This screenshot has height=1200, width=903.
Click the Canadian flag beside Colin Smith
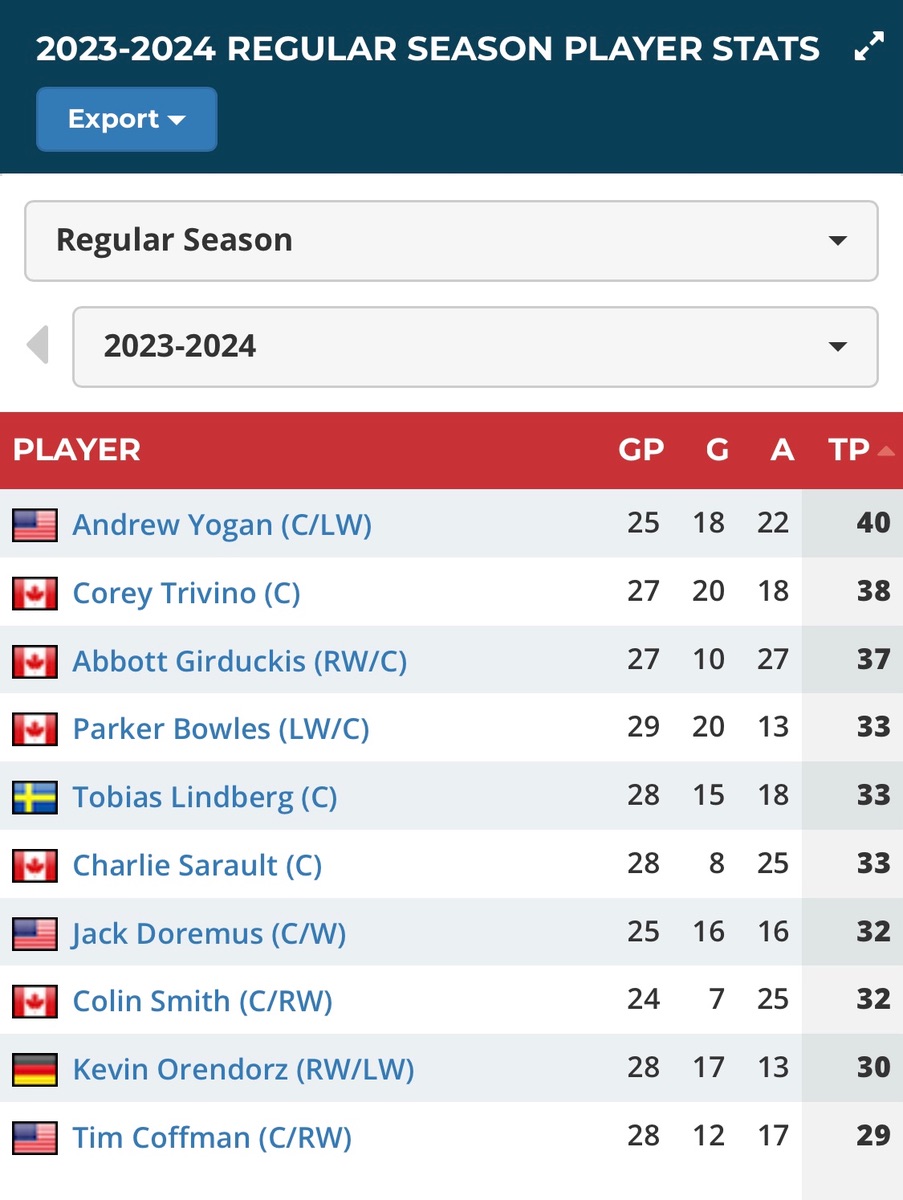[34, 1001]
